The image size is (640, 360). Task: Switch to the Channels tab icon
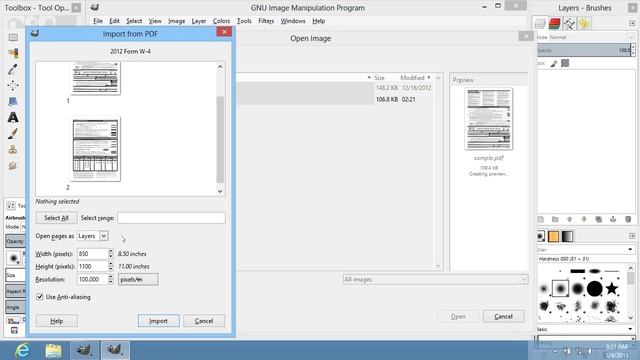(x=554, y=24)
